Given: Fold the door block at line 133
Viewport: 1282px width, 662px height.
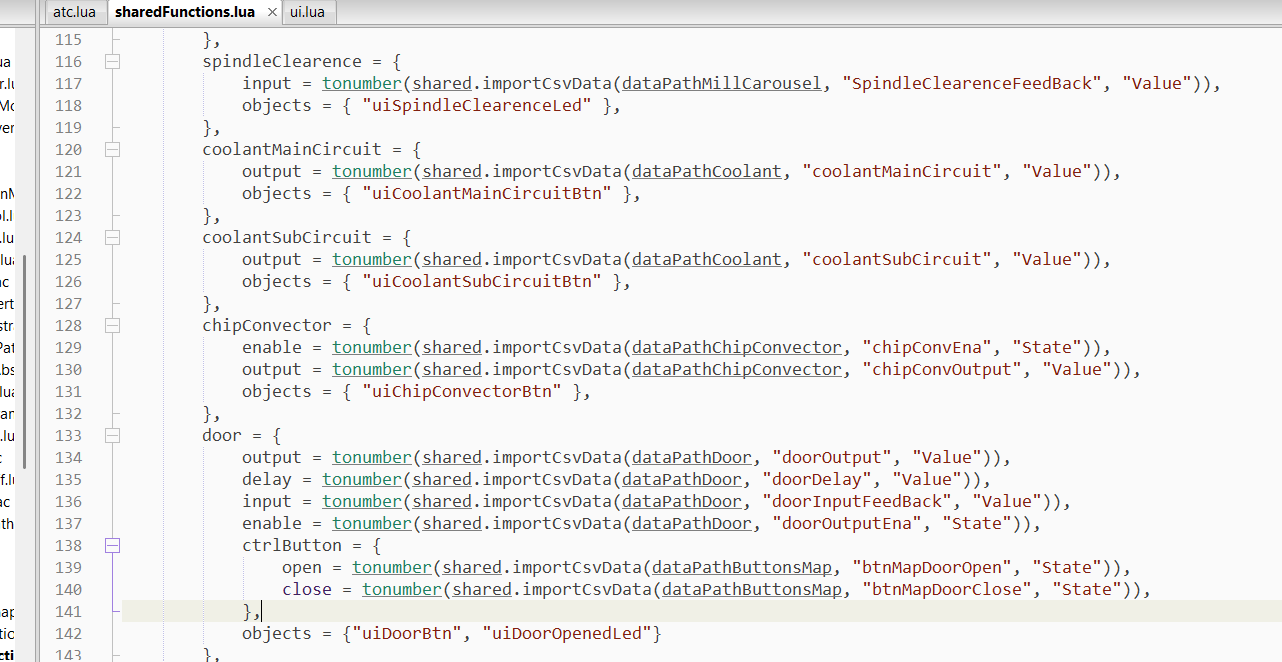Looking at the screenshot, I should point(112,436).
